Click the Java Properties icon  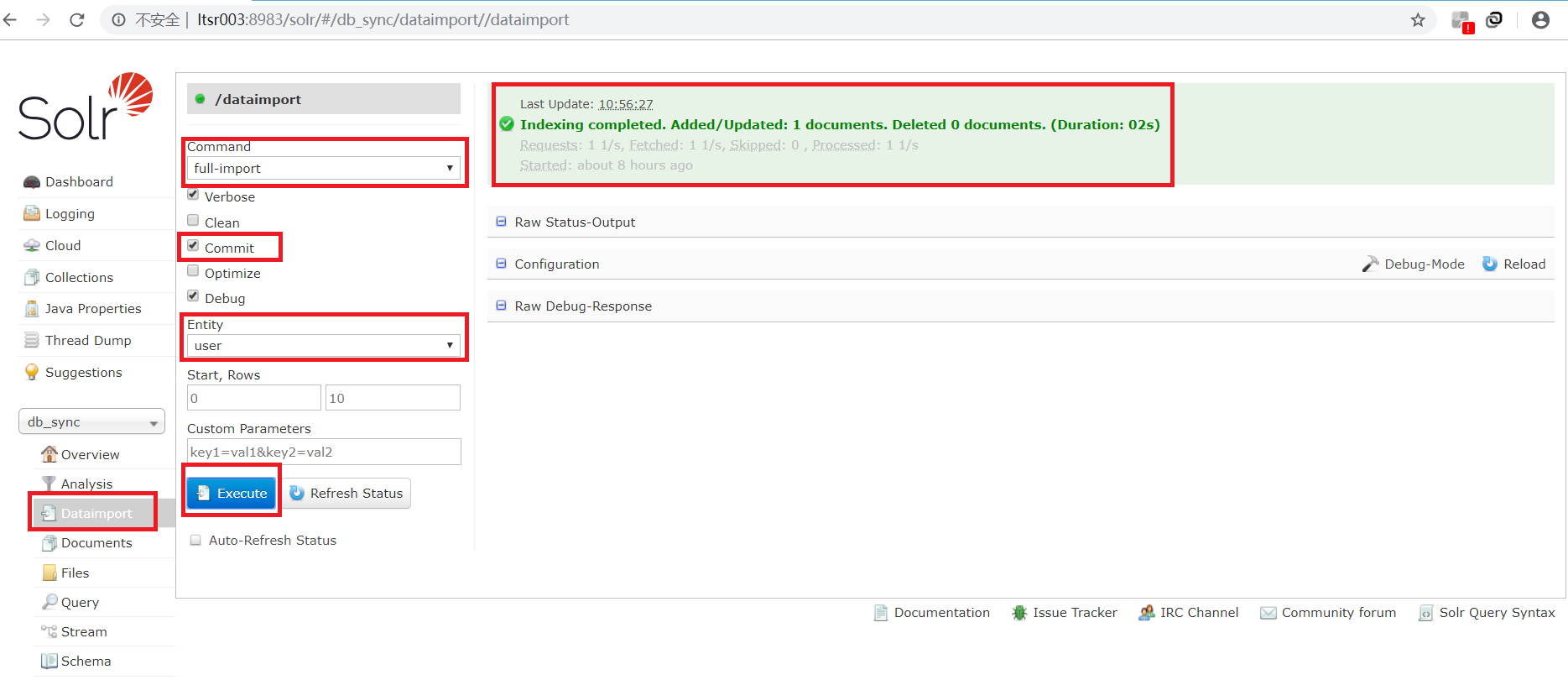click(x=32, y=309)
